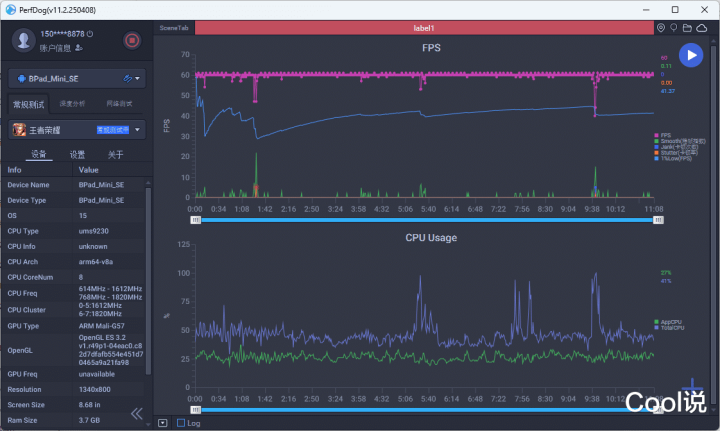Select the OpenGL row label

pyautogui.click(x=20, y=350)
